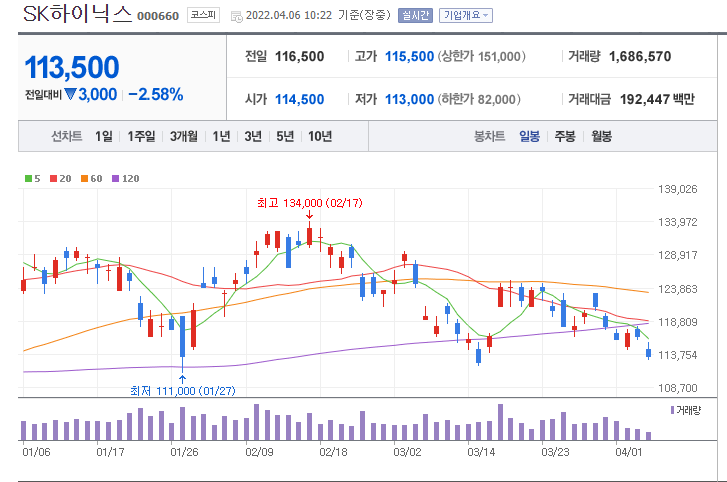Click the 실시간 real-time button

pos(415,16)
